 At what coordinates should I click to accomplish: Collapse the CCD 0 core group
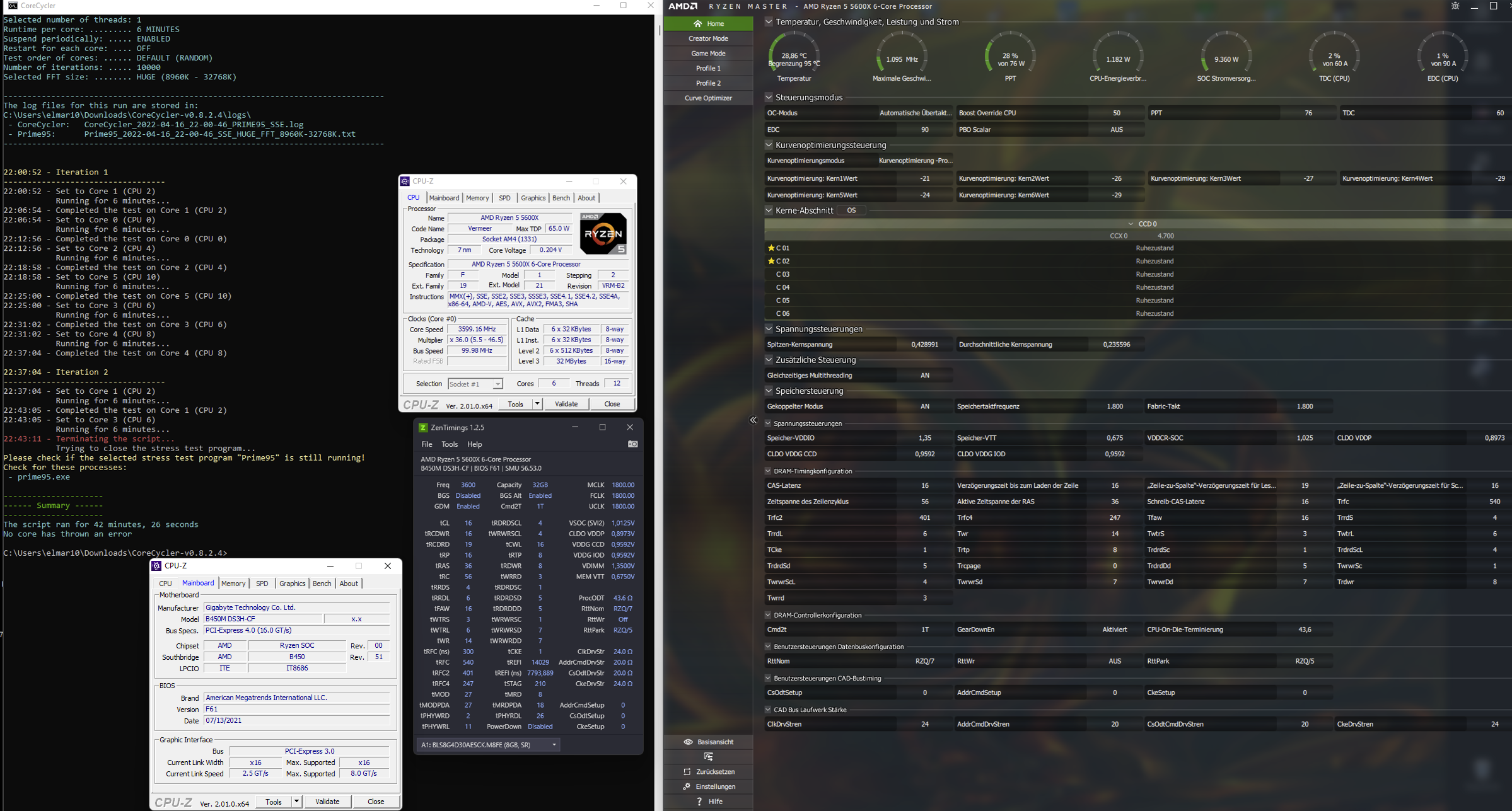tap(1131, 224)
